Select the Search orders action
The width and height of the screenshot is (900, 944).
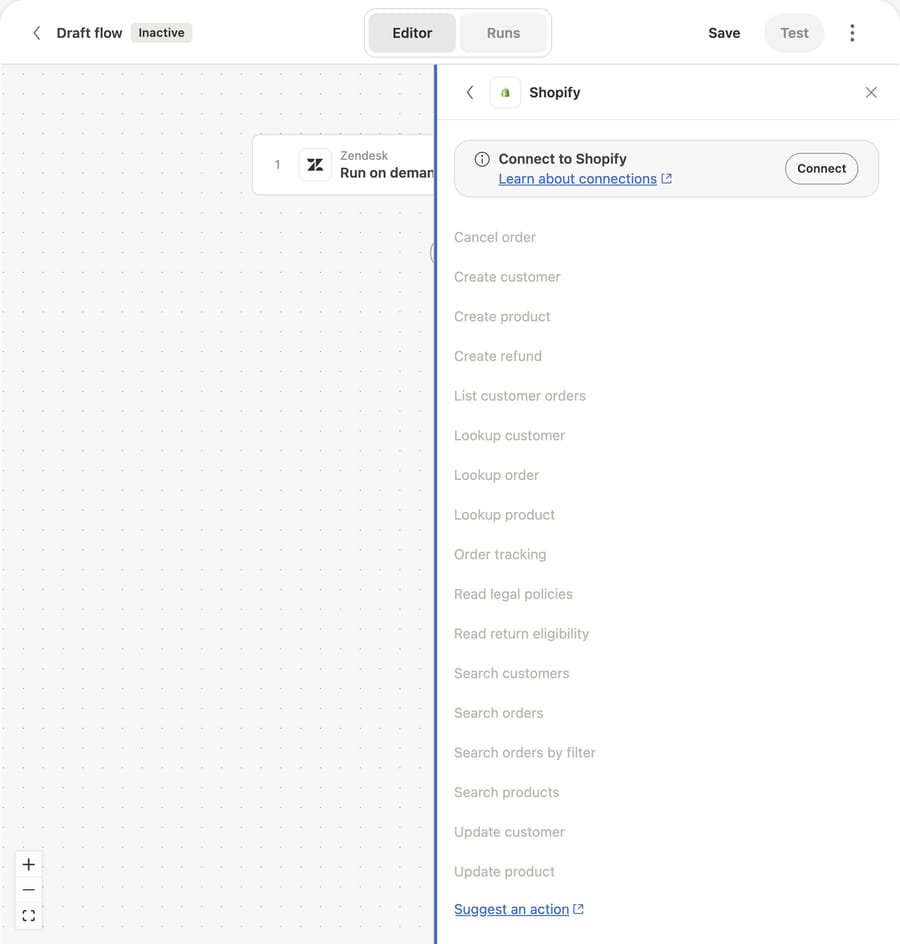pos(498,713)
